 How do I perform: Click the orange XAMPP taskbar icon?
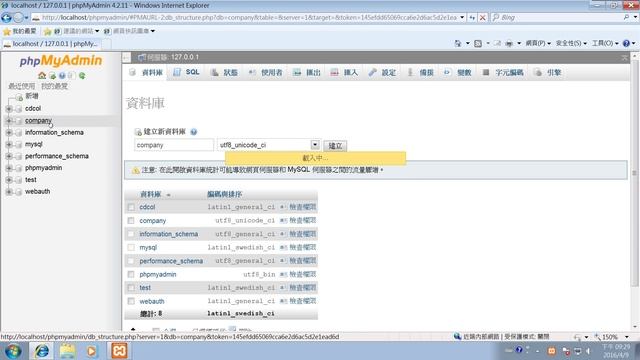click(x=119, y=351)
